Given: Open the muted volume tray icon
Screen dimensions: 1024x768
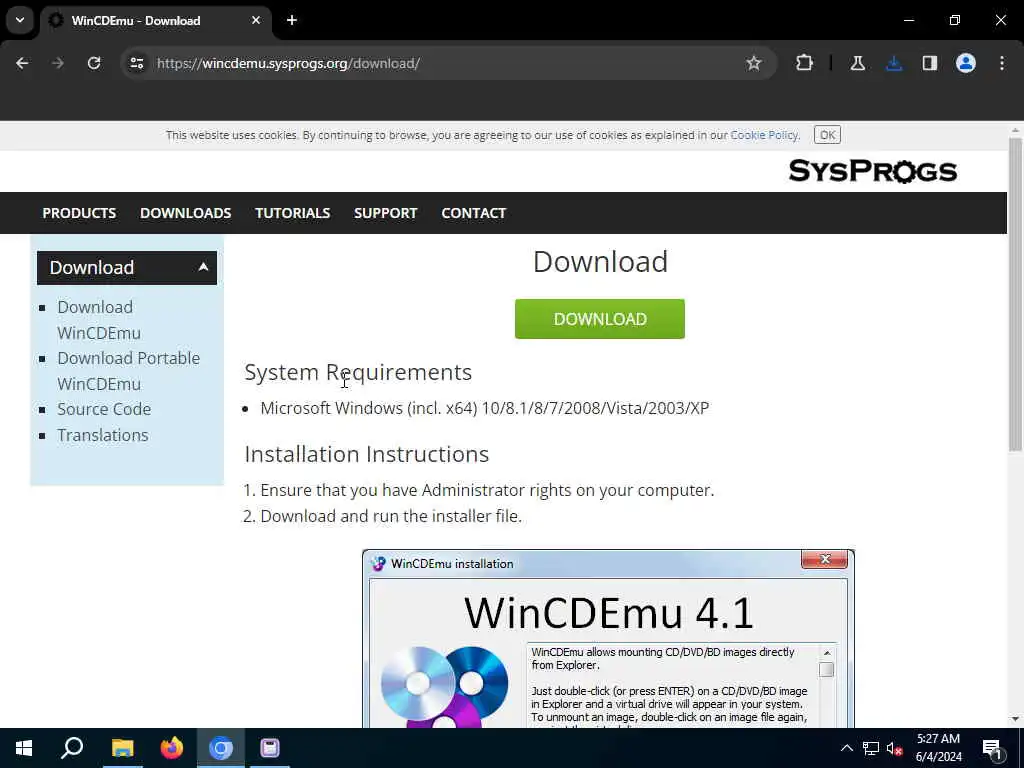Looking at the screenshot, I should 894,748.
